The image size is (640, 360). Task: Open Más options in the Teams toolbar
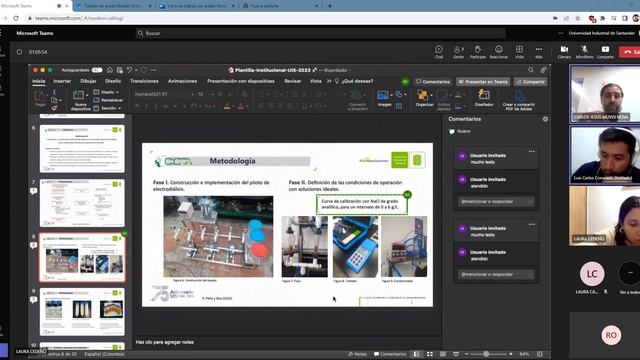(x=539, y=52)
